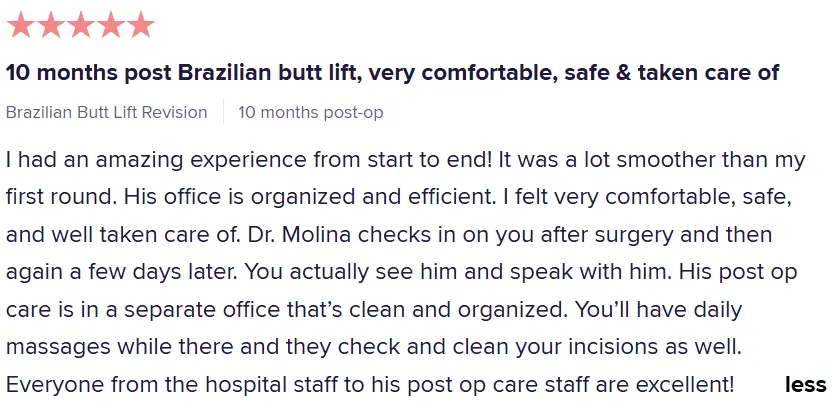Click the sentence starting 'I had an amazing'

(249, 160)
